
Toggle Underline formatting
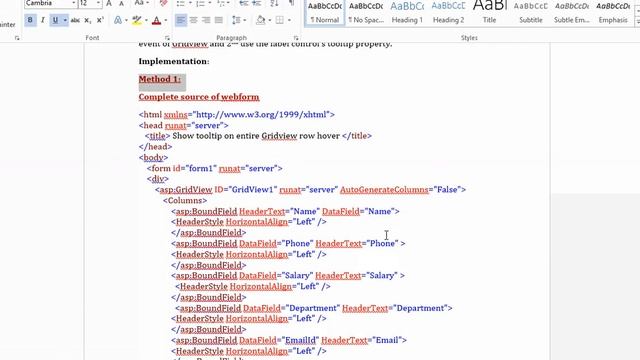(55, 20)
